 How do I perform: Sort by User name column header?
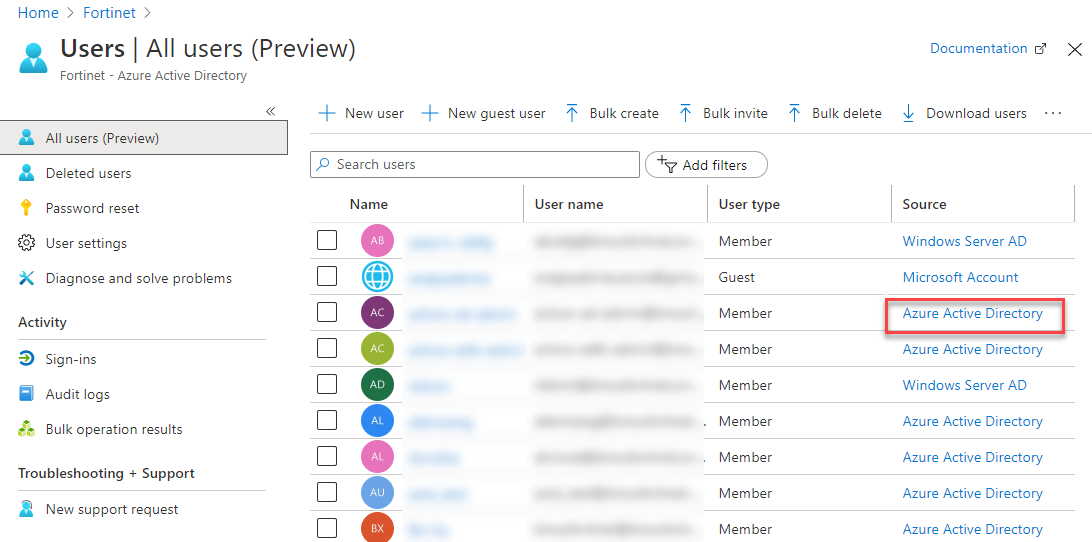pos(569,204)
